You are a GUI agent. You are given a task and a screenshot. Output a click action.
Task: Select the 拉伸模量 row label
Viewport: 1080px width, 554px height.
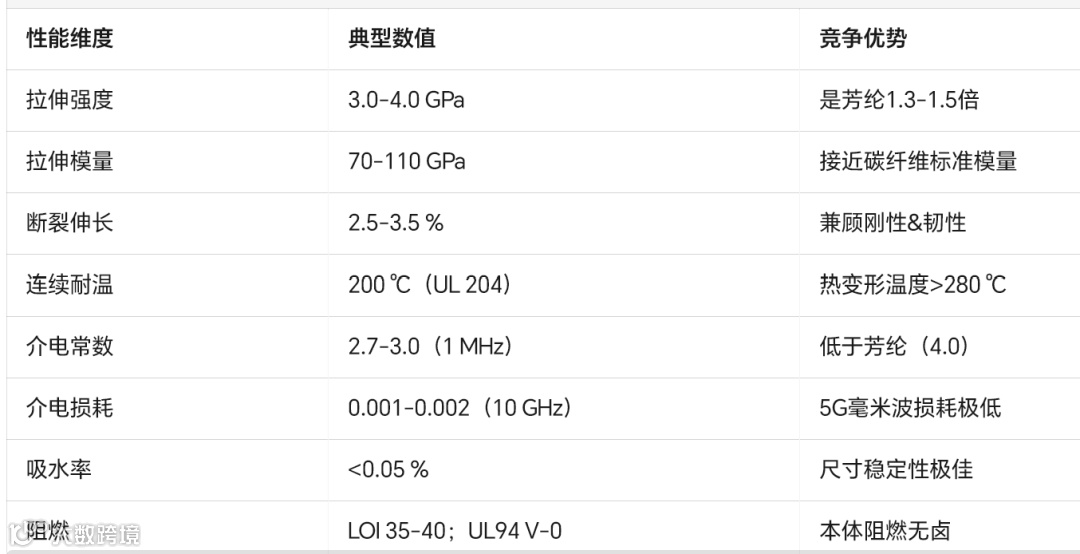(70, 161)
